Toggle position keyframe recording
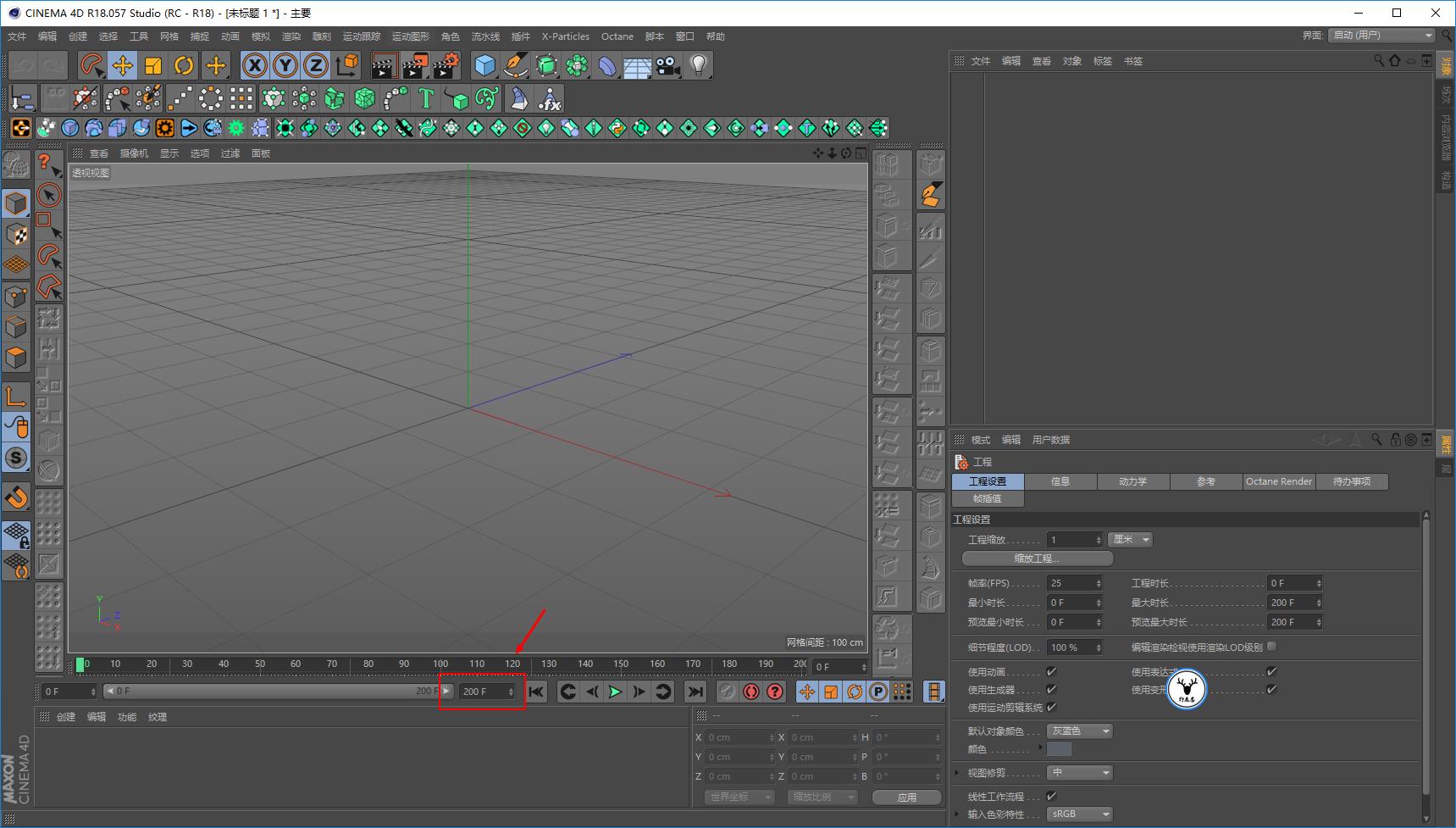This screenshot has height=828, width=1456. 807,692
